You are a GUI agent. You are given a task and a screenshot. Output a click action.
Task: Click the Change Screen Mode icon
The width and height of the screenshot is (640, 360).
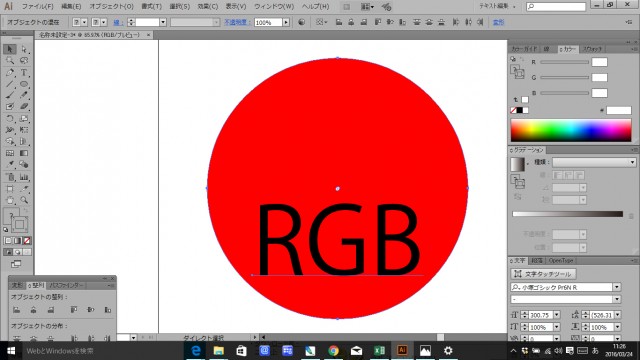click(x=16, y=264)
